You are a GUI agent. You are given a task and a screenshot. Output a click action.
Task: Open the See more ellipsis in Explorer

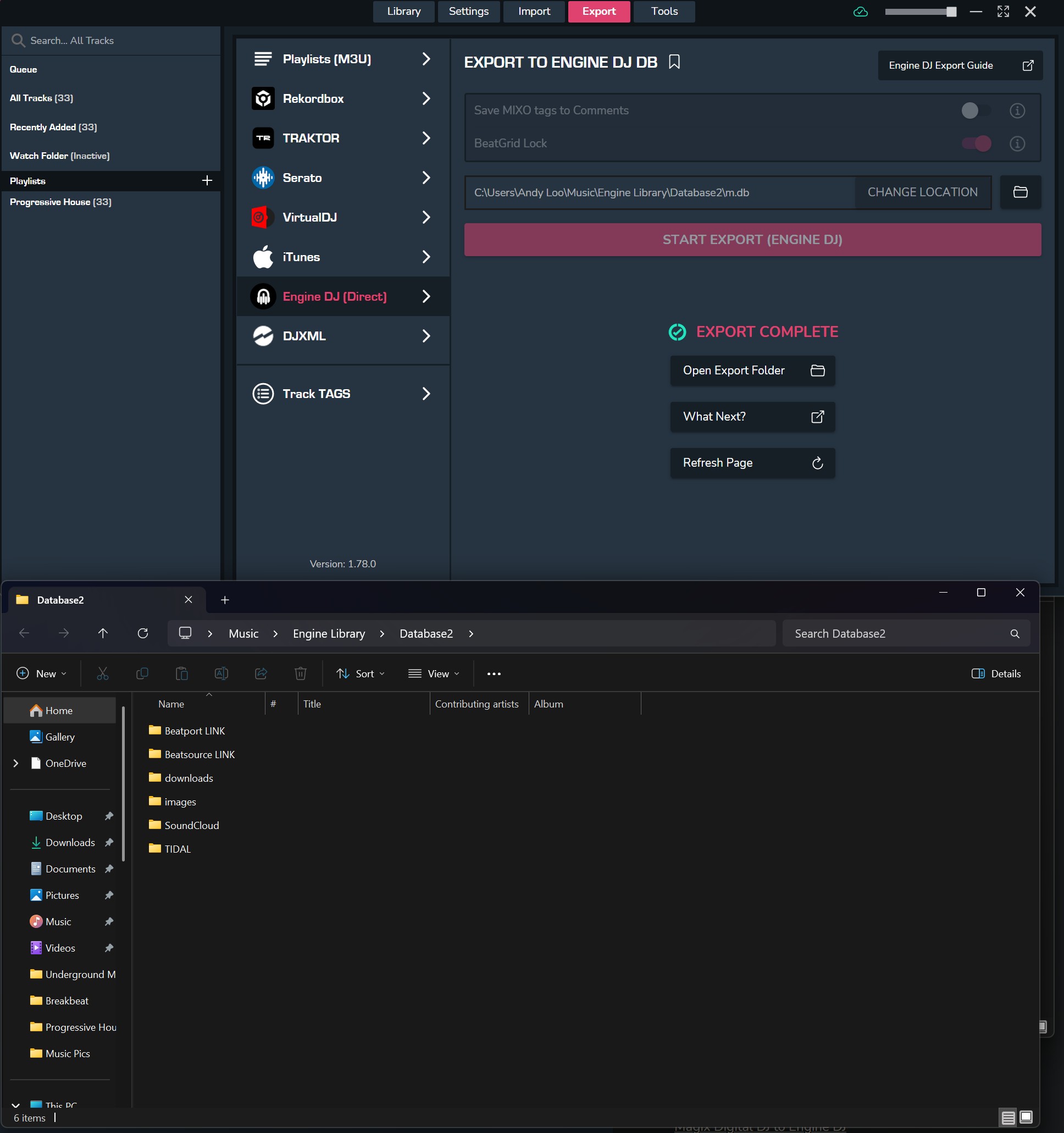pos(494,673)
